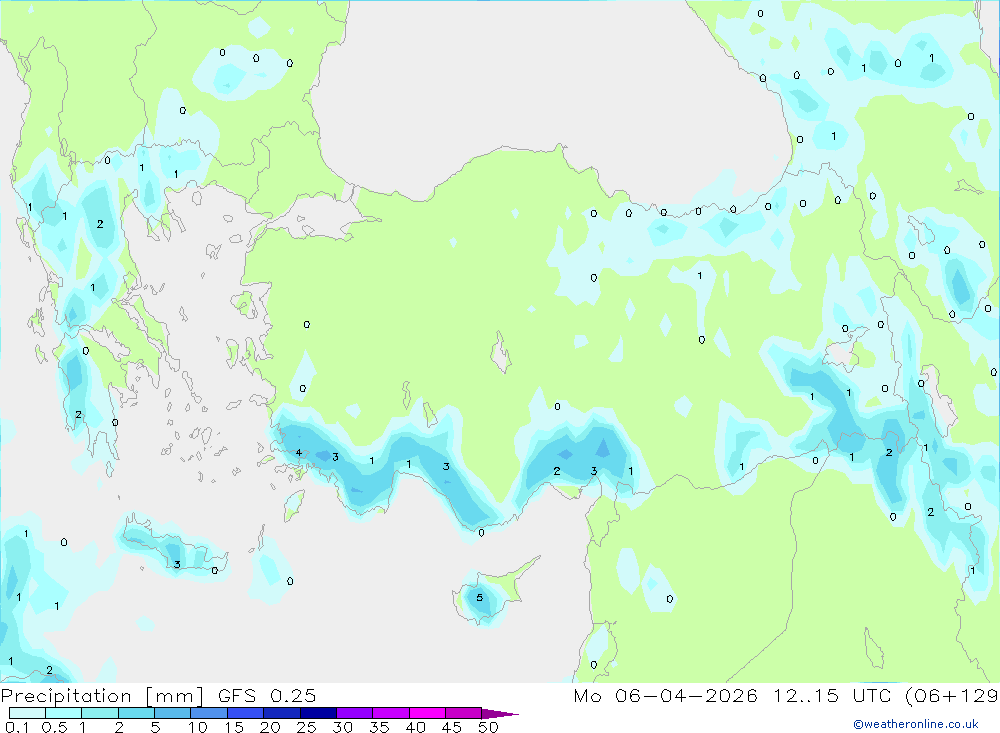The width and height of the screenshot is (1000, 733).
Task: Select the 2–5 mm legend swatch
Action: tap(136, 713)
